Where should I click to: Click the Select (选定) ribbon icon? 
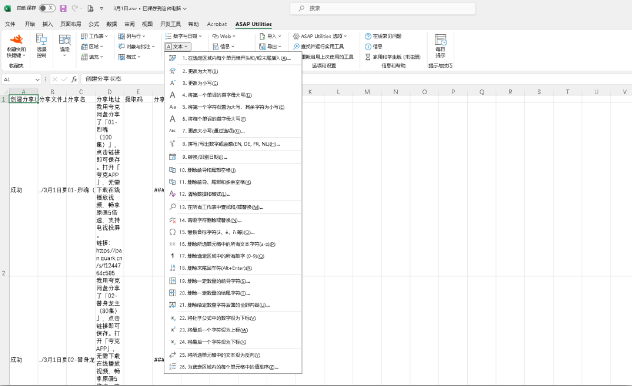[x=64, y=46]
